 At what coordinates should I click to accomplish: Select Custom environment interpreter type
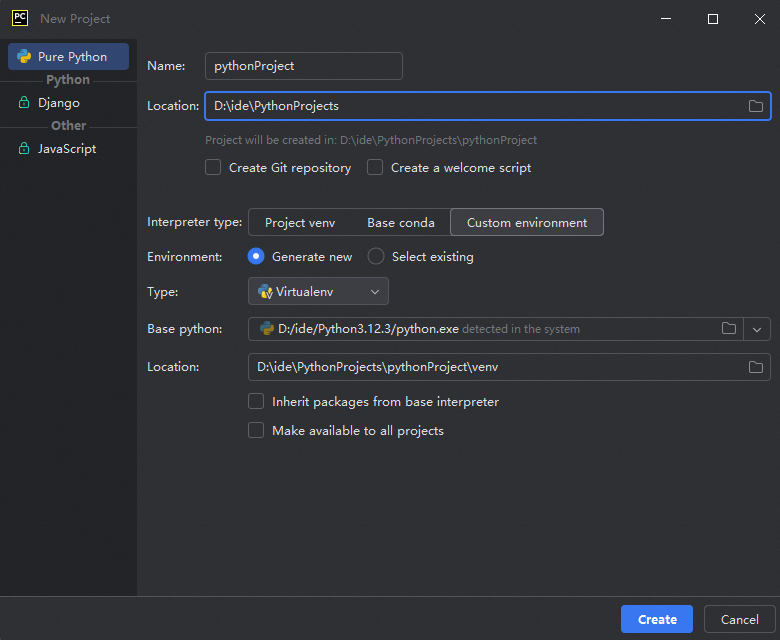(x=527, y=222)
